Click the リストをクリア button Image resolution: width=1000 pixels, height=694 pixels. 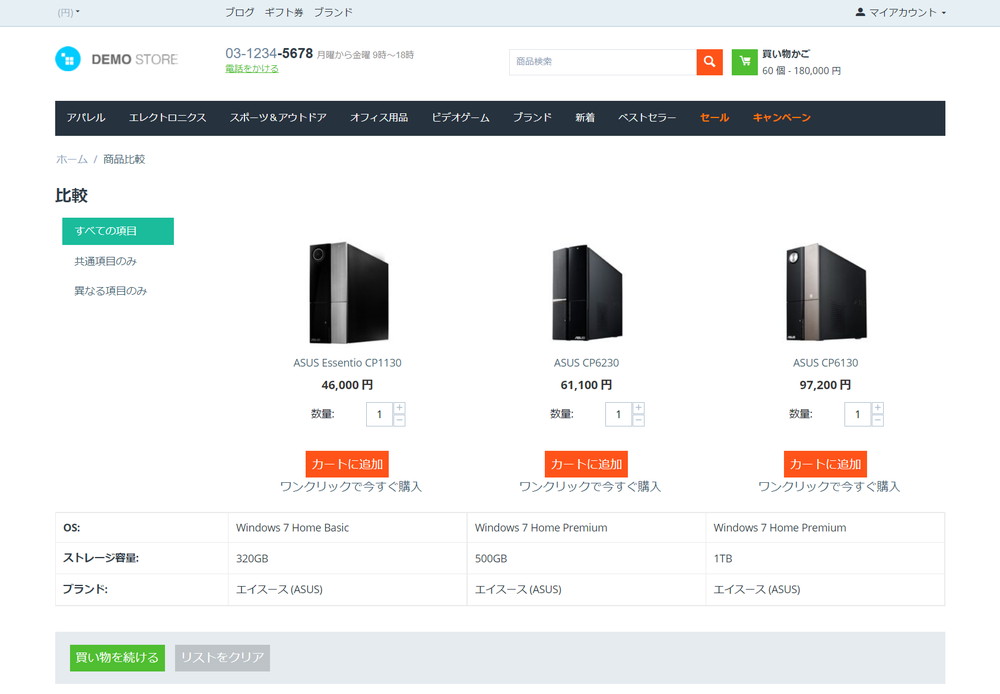coord(222,658)
